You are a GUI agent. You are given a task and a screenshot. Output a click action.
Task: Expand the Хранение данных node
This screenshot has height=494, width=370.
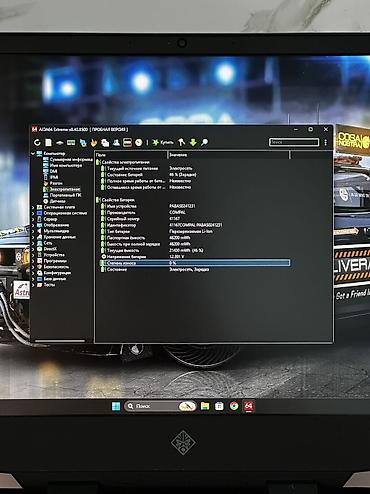click(x=33, y=237)
